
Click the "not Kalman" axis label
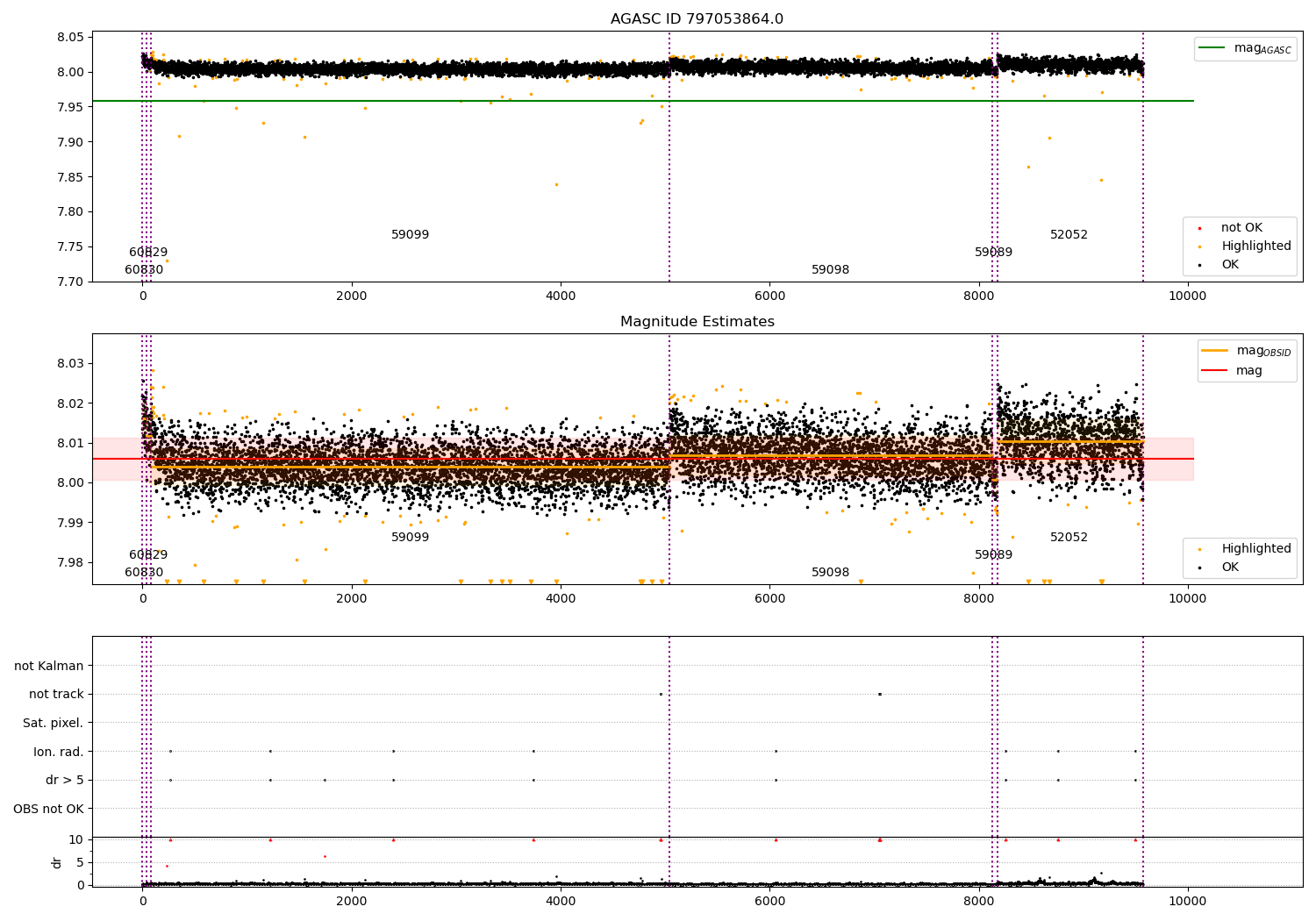(x=49, y=666)
